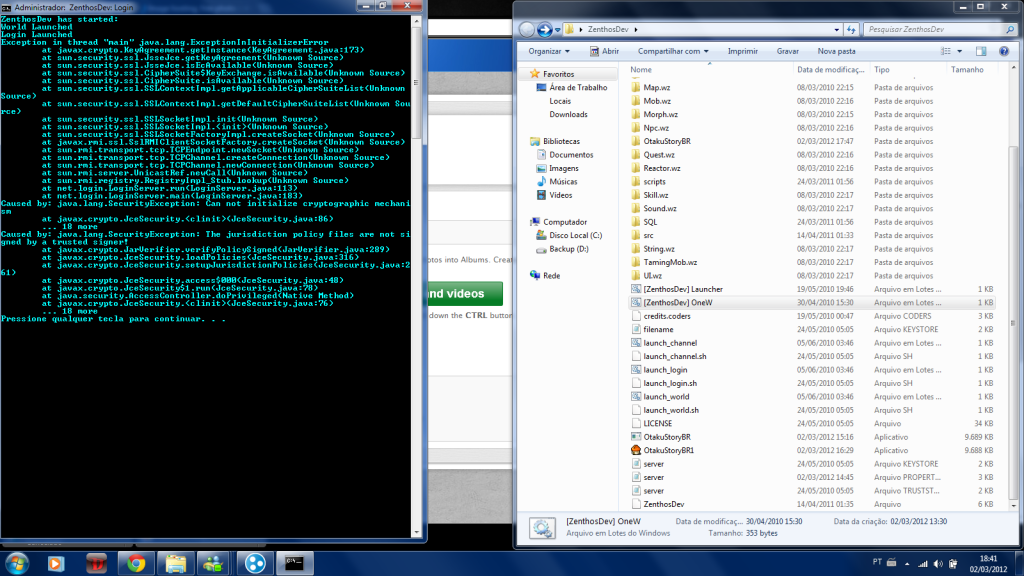Open the Organizar dropdown menu
Viewport: 1024px width, 576px height.
point(548,50)
